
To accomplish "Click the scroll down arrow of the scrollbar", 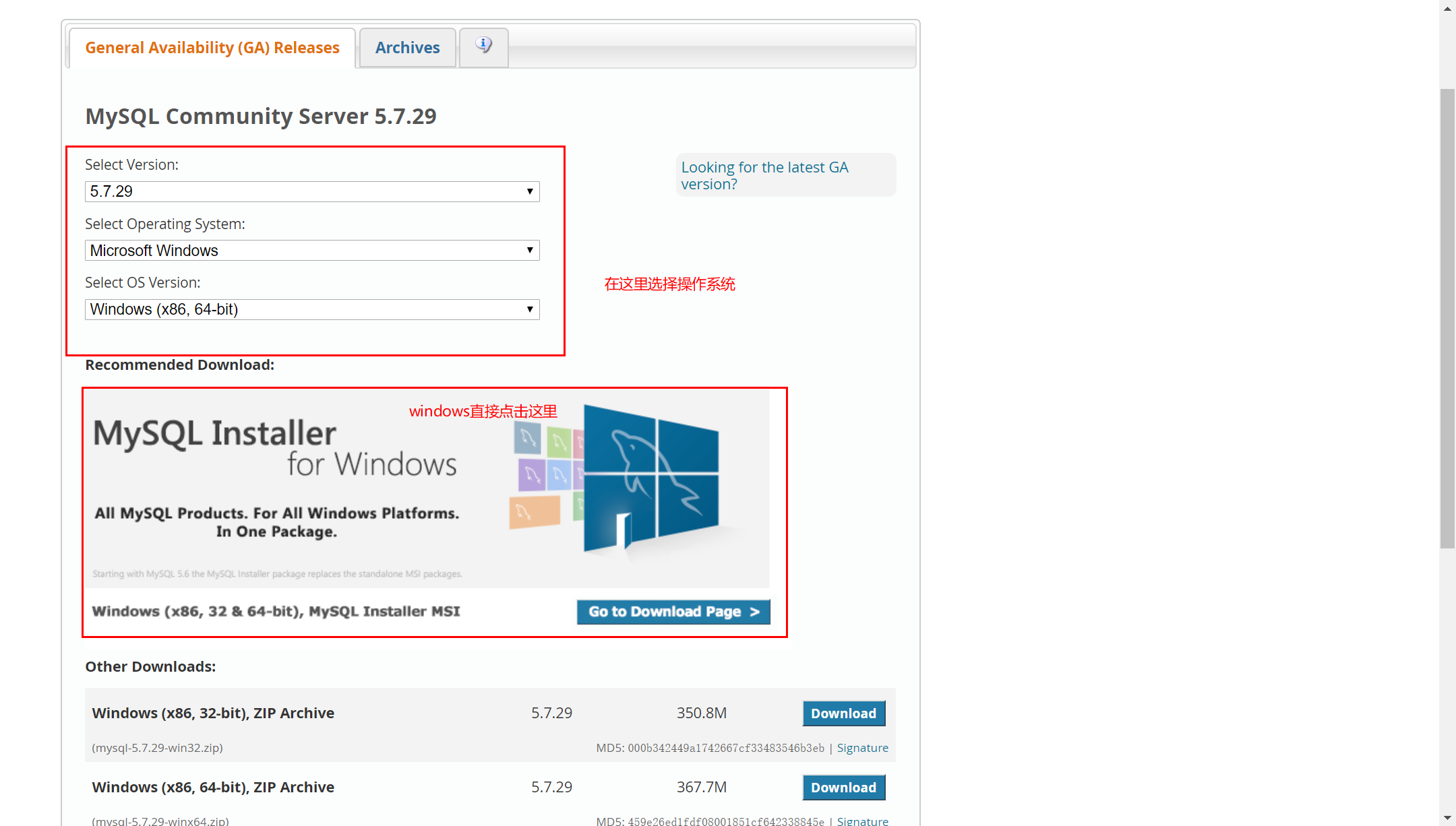I will (x=1447, y=818).
